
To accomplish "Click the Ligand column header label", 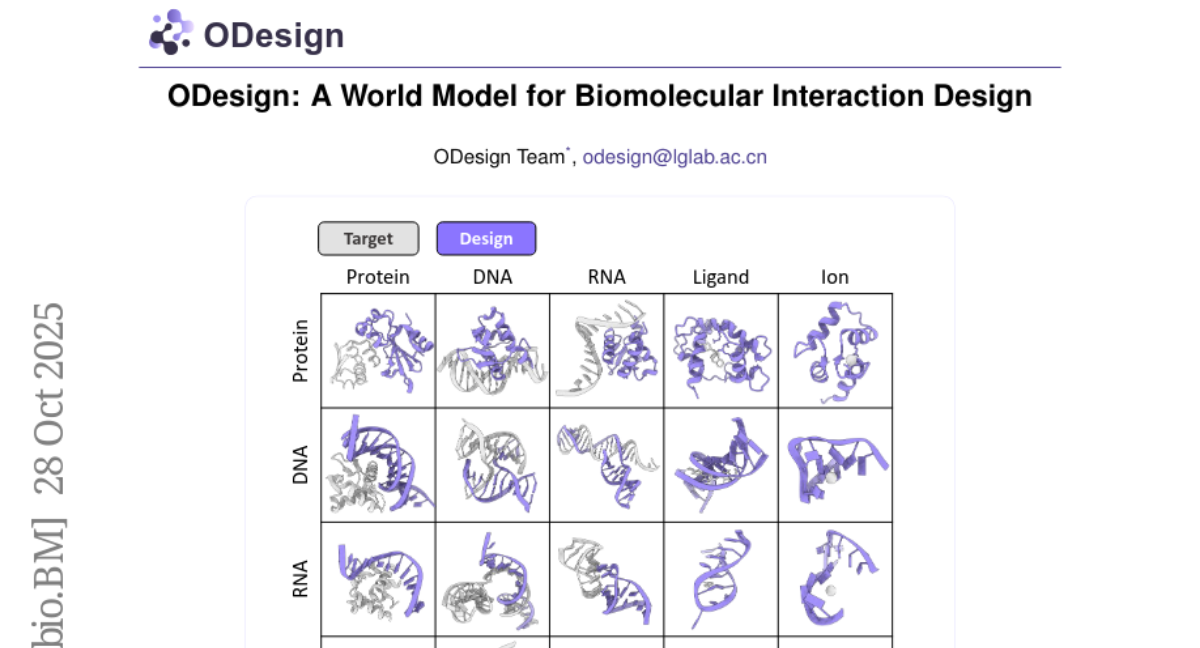I will (x=720, y=277).
